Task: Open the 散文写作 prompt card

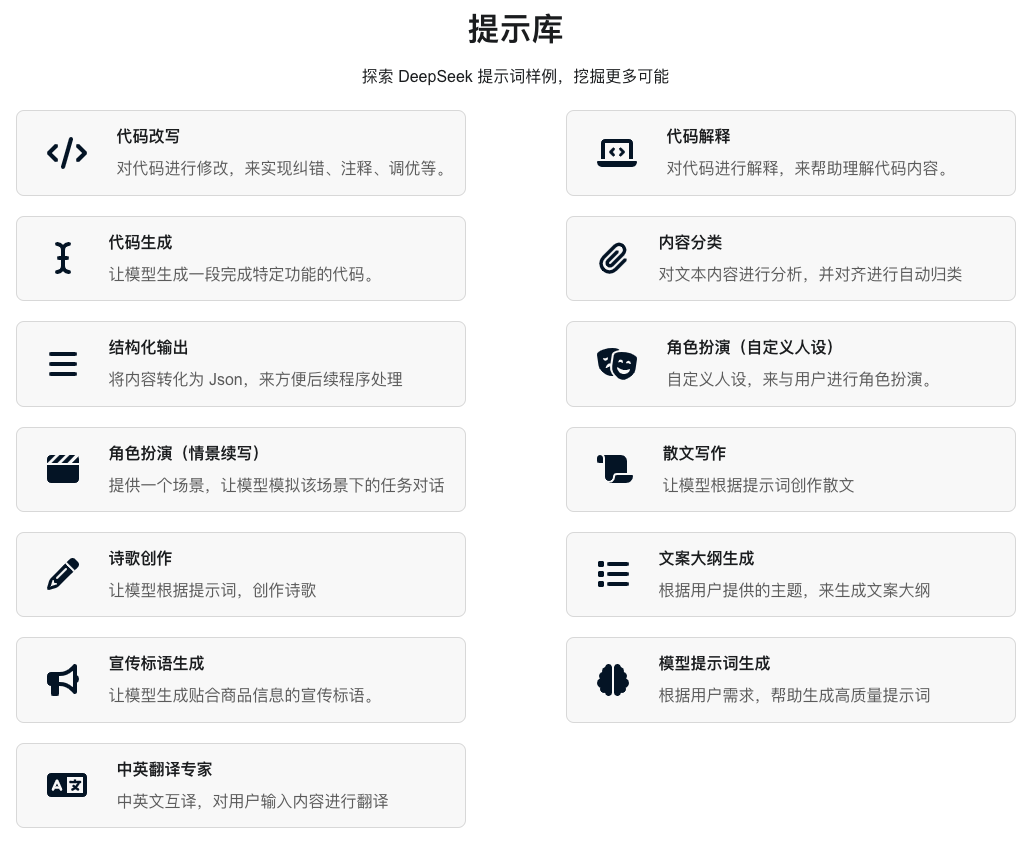Action: click(790, 469)
